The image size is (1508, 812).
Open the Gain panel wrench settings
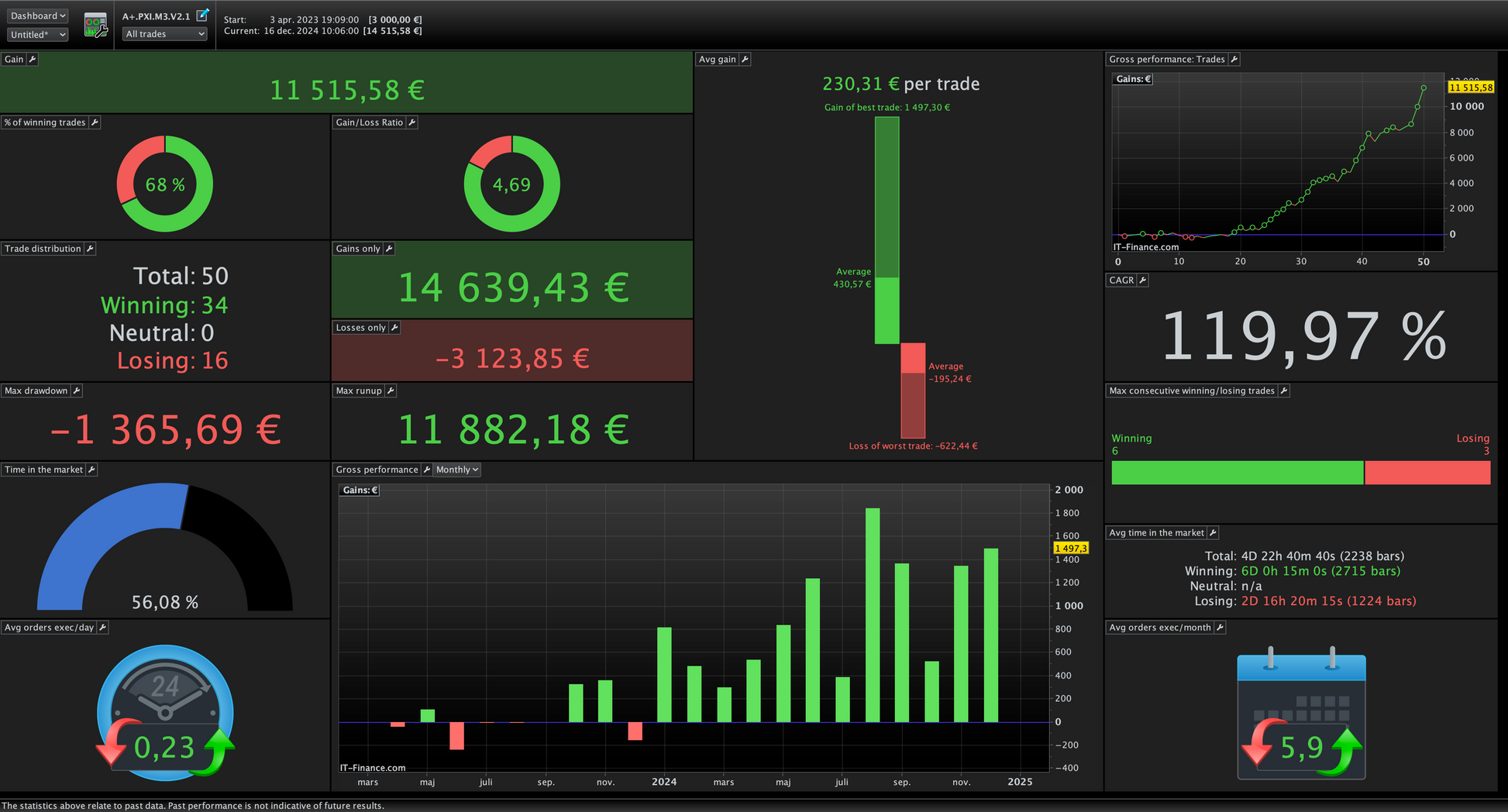coord(33,60)
